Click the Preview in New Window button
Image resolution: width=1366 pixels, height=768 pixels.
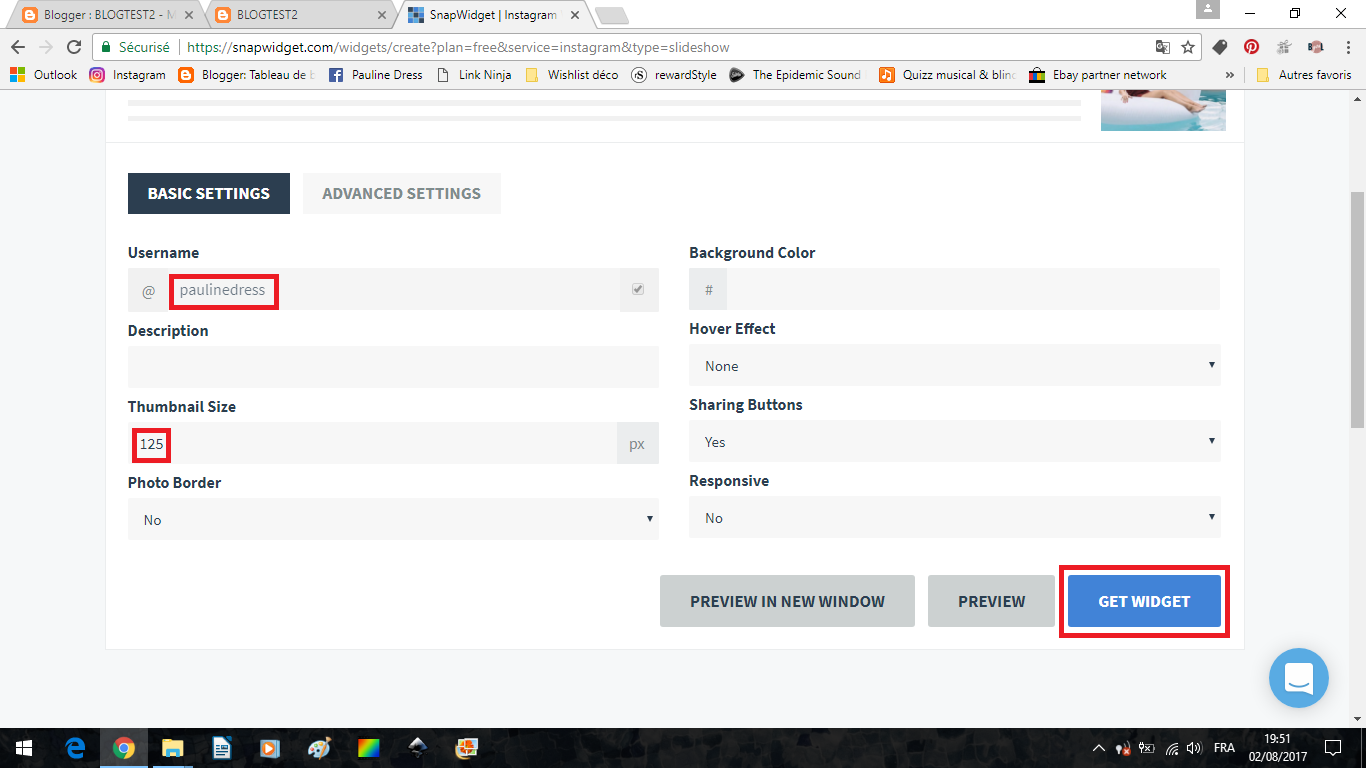pos(787,602)
